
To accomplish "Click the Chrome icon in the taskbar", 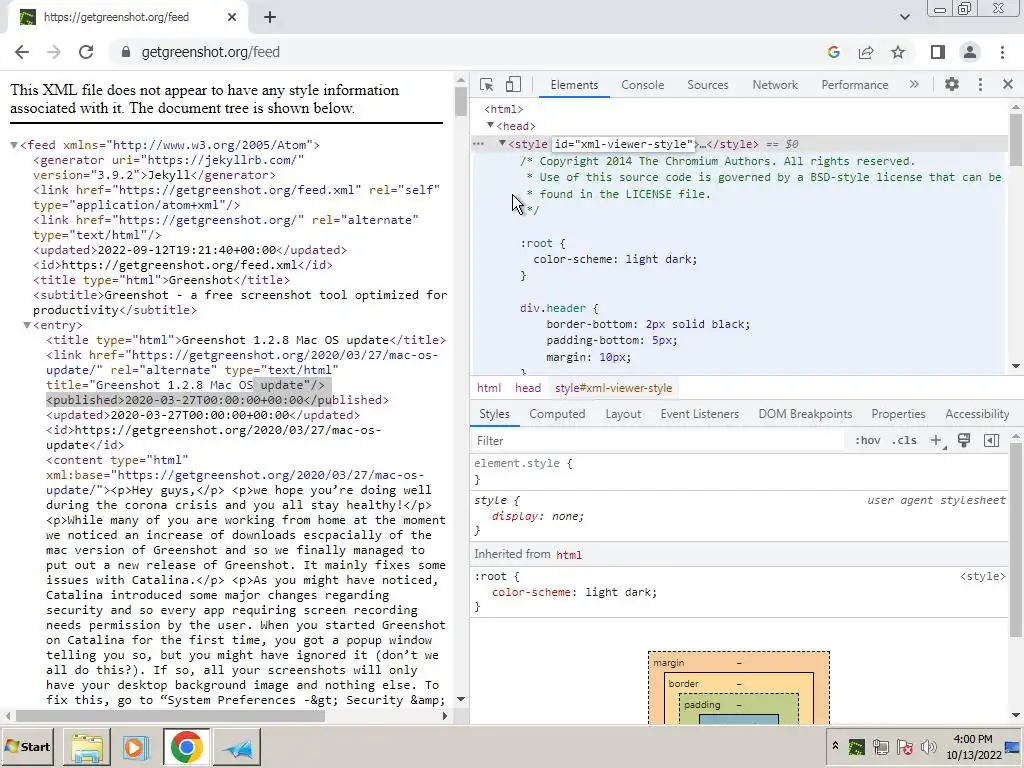I will pyautogui.click(x=186, y=747).
